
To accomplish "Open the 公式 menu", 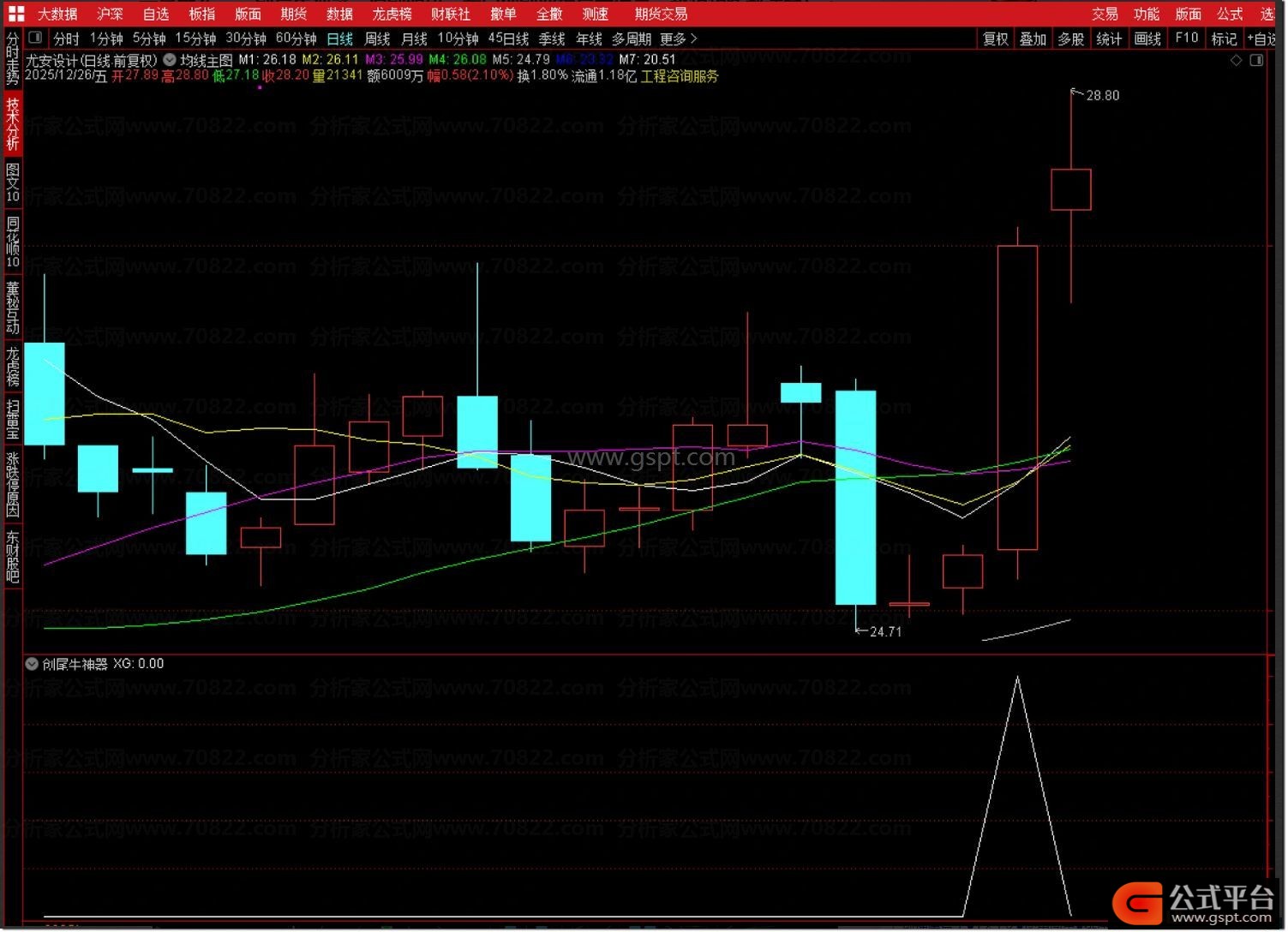I will point(1229,14).
